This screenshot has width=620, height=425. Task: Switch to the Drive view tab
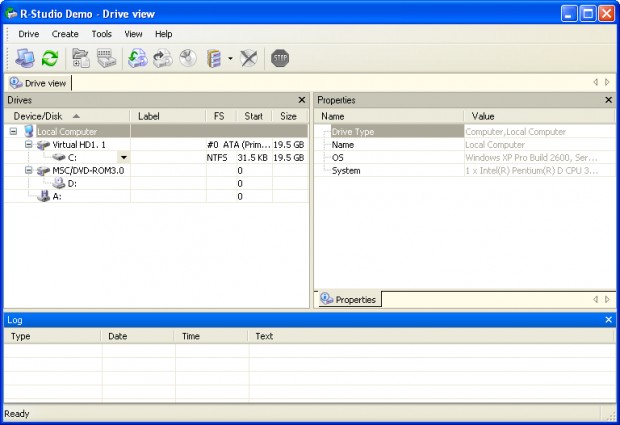click(38, 83)
